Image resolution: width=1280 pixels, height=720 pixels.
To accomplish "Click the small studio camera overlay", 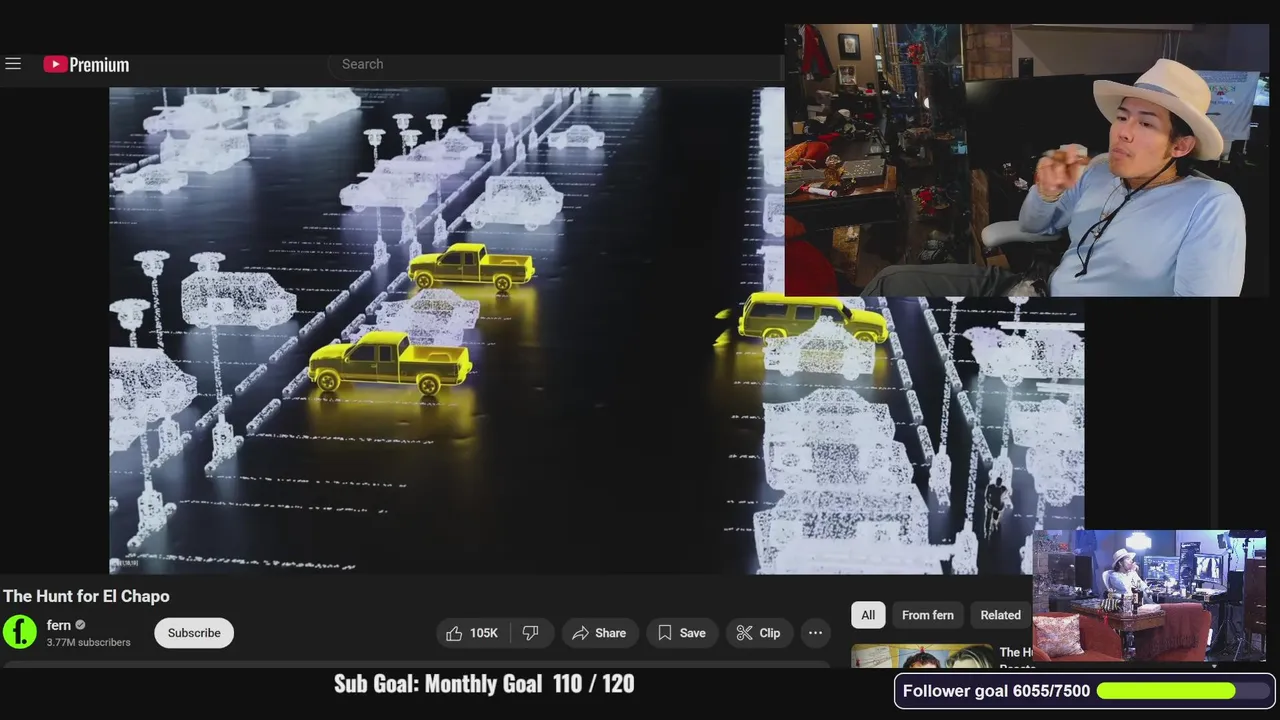I will tap(1149, 596).
